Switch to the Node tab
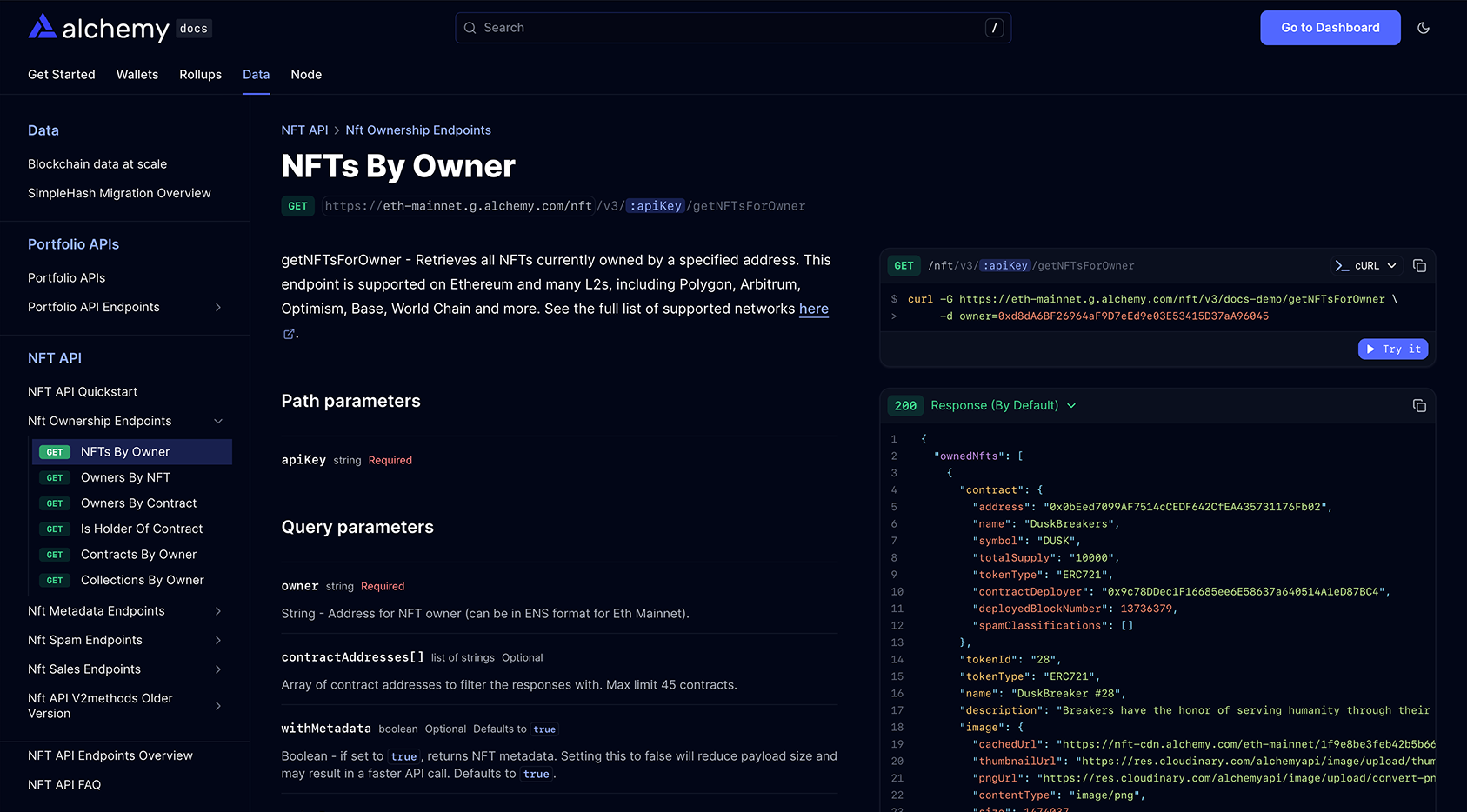Image resolution: width=1467 pixels, height=812 pixels. point(306,75)
